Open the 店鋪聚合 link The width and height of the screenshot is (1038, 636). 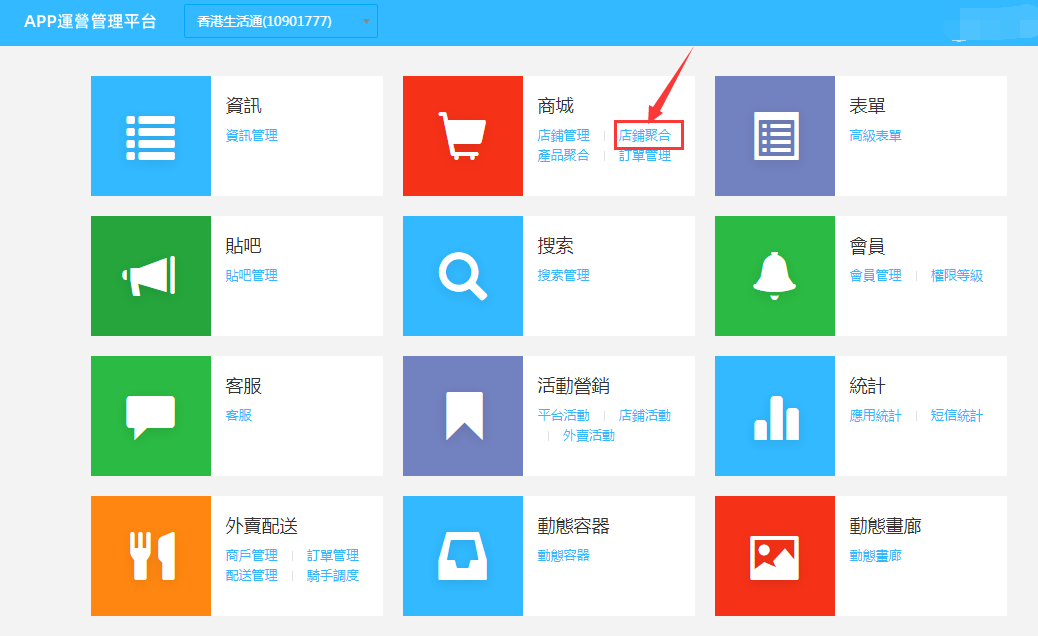click(x=645, y=136)
